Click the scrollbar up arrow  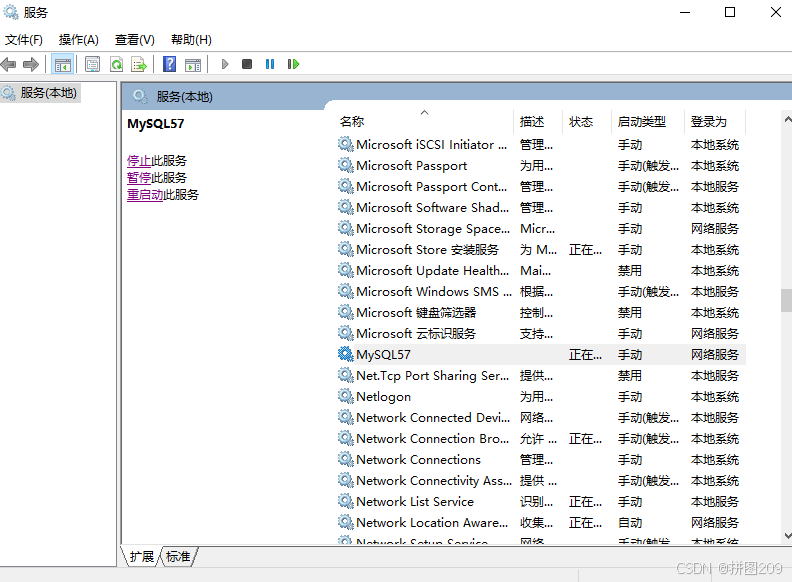click(x=787, y=120)
